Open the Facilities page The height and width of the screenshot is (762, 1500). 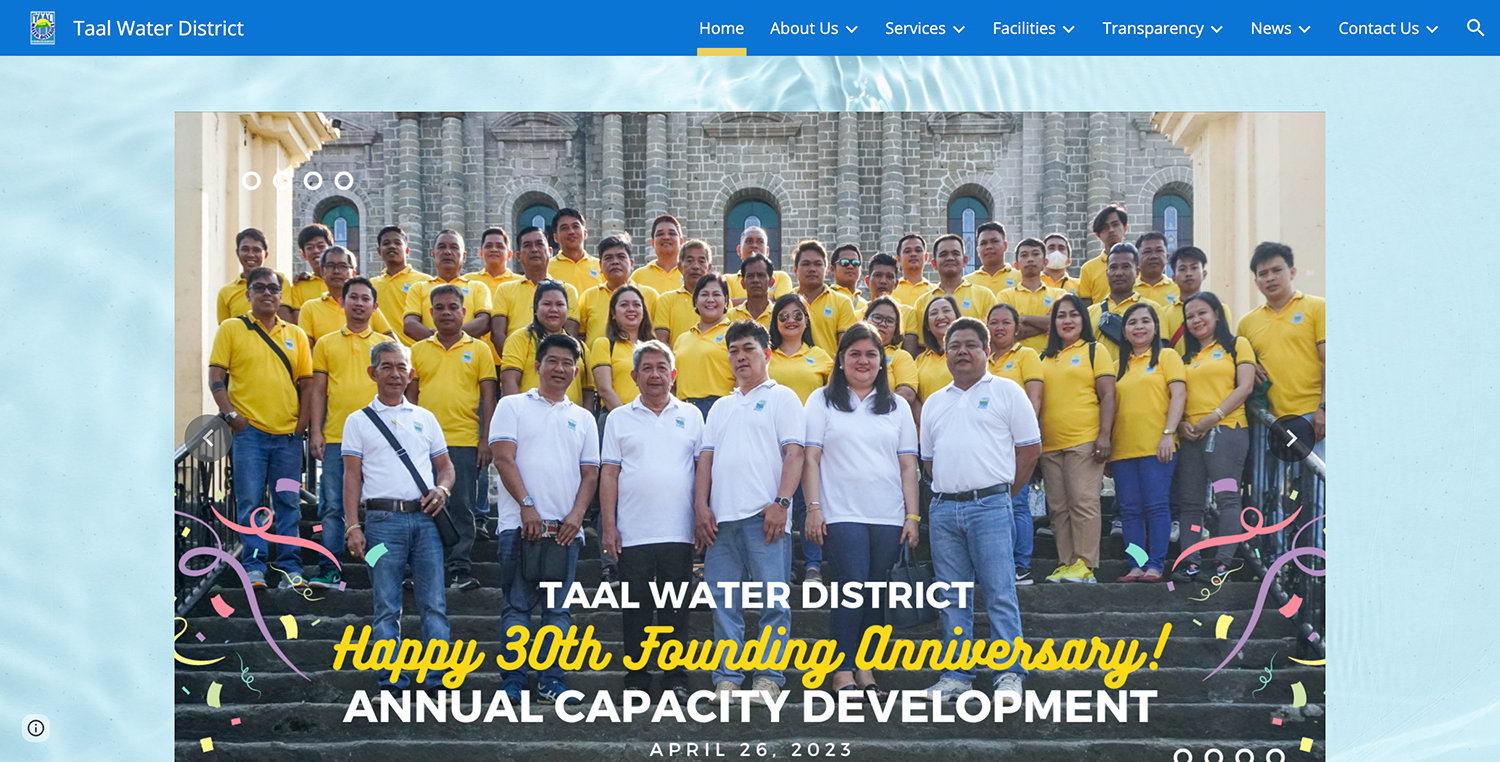(x=1024, y=28)
